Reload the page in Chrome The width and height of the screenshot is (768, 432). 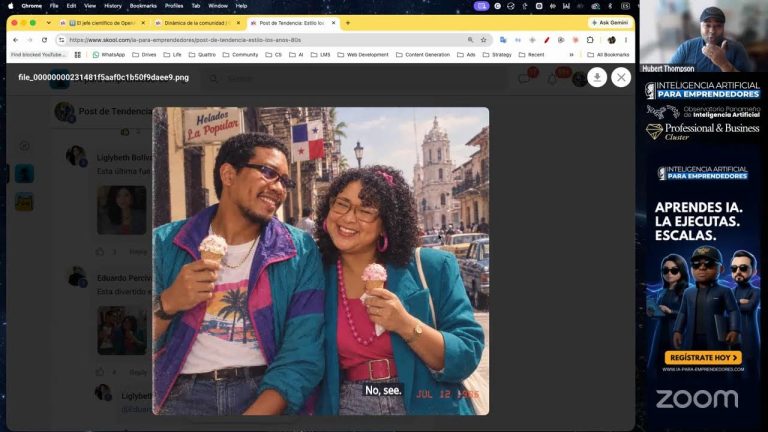(x=45, y=40)
